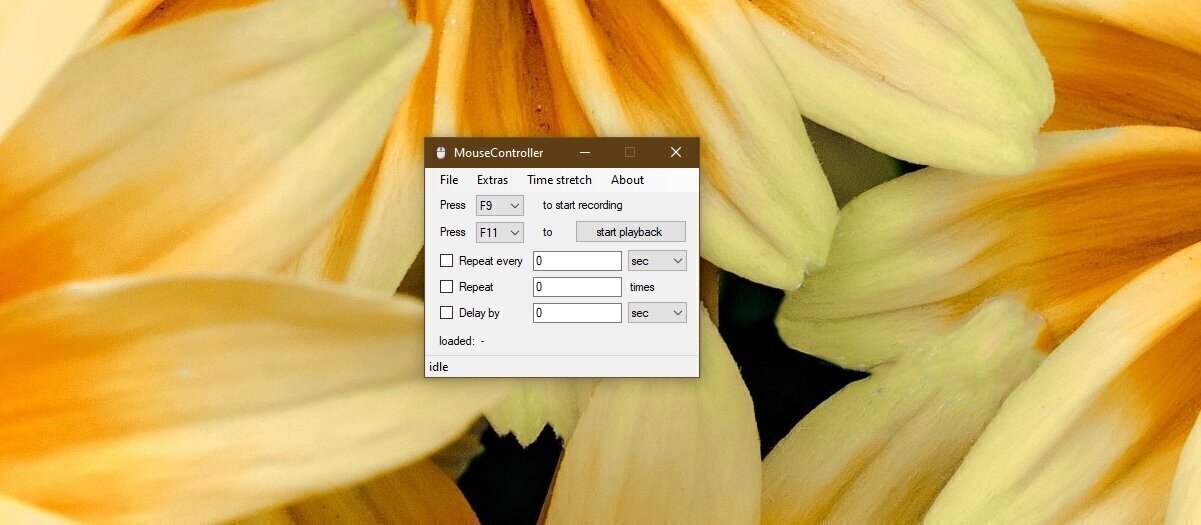This screenshot has height=525, width=1201.
Task: Click the 'to start recording' label
Action: [x=582, y=205]
